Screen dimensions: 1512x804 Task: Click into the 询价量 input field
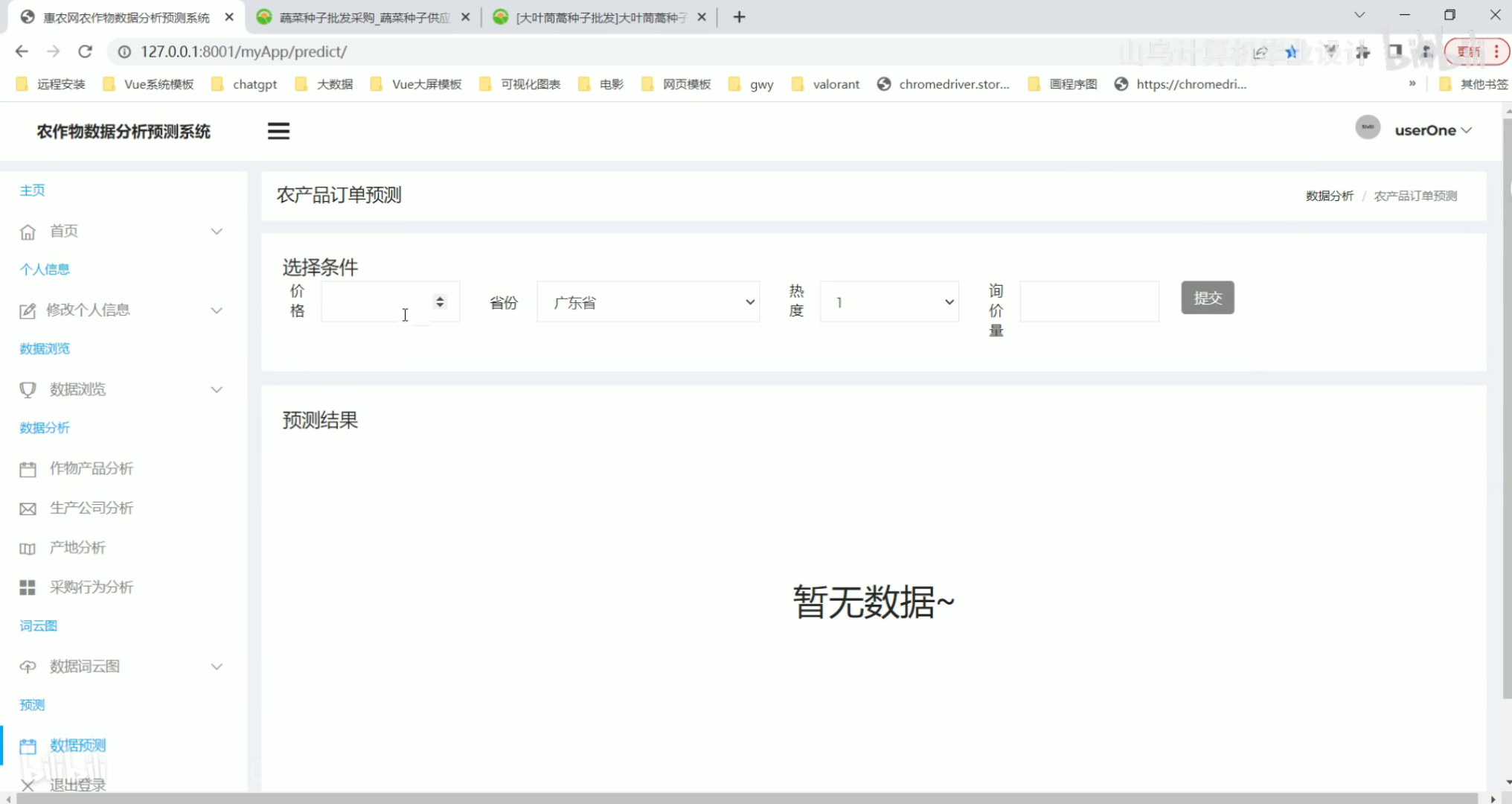click(1089, 302)
